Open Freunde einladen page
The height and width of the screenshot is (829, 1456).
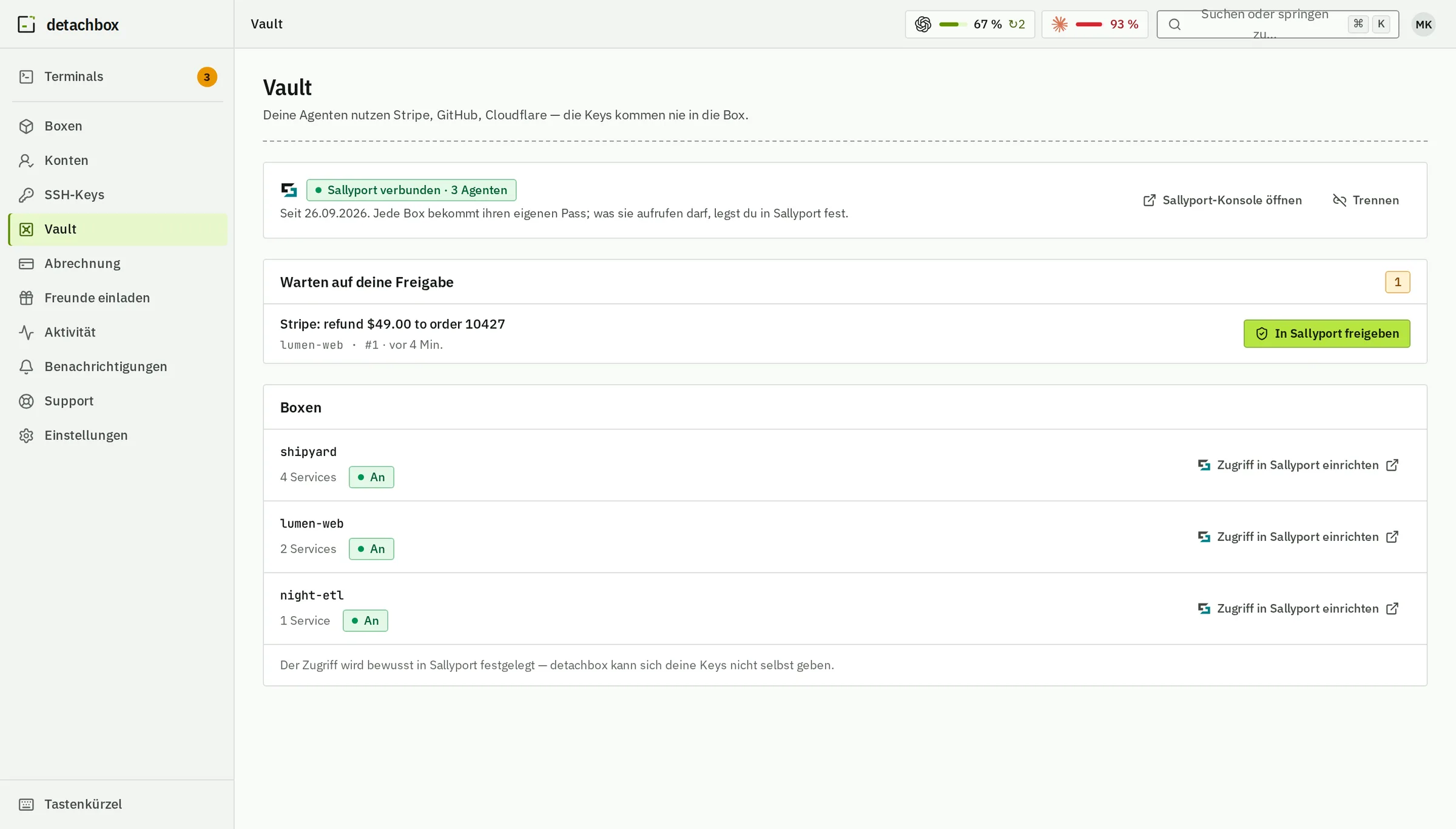pos(118,298)
